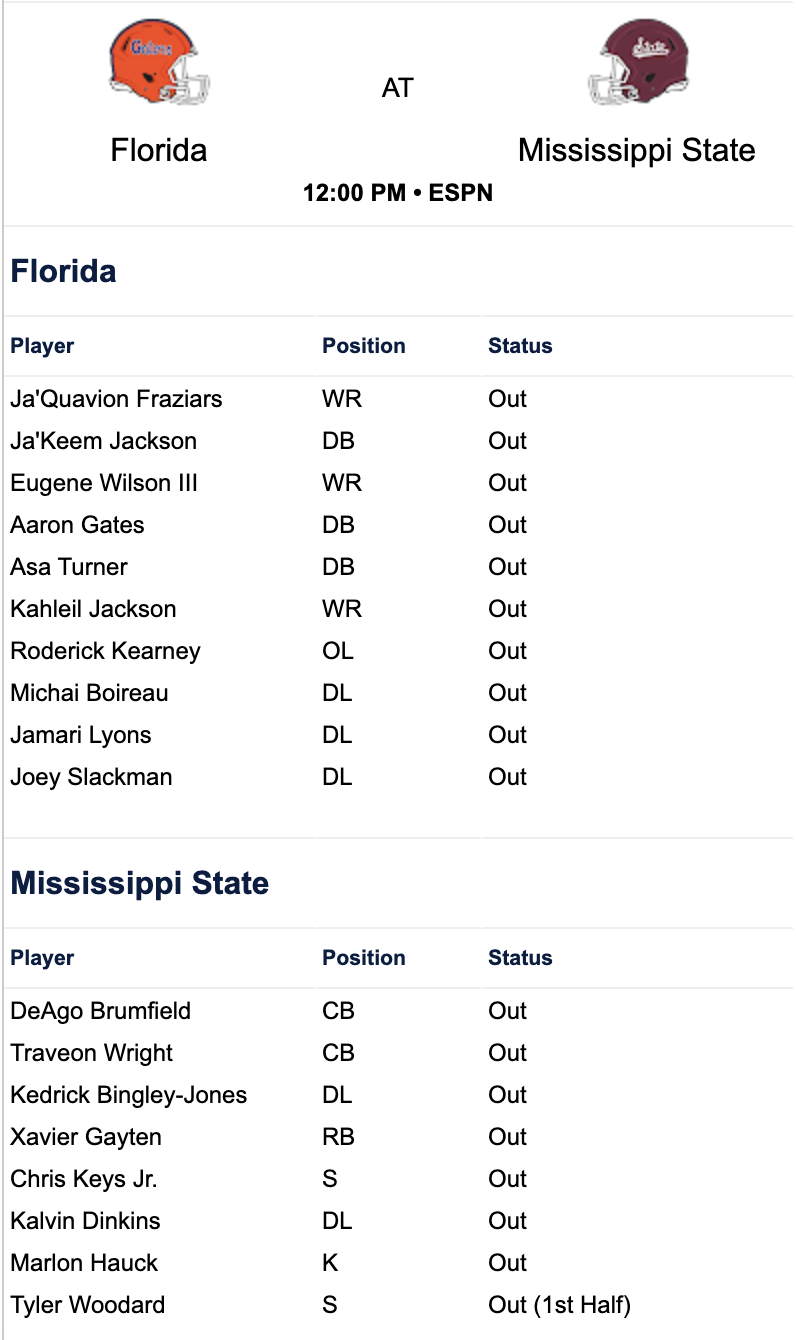796x1340 pixels.
Task: Click the Mississippi State section heading
Action: pyautogui.click(x=140, y=884)
